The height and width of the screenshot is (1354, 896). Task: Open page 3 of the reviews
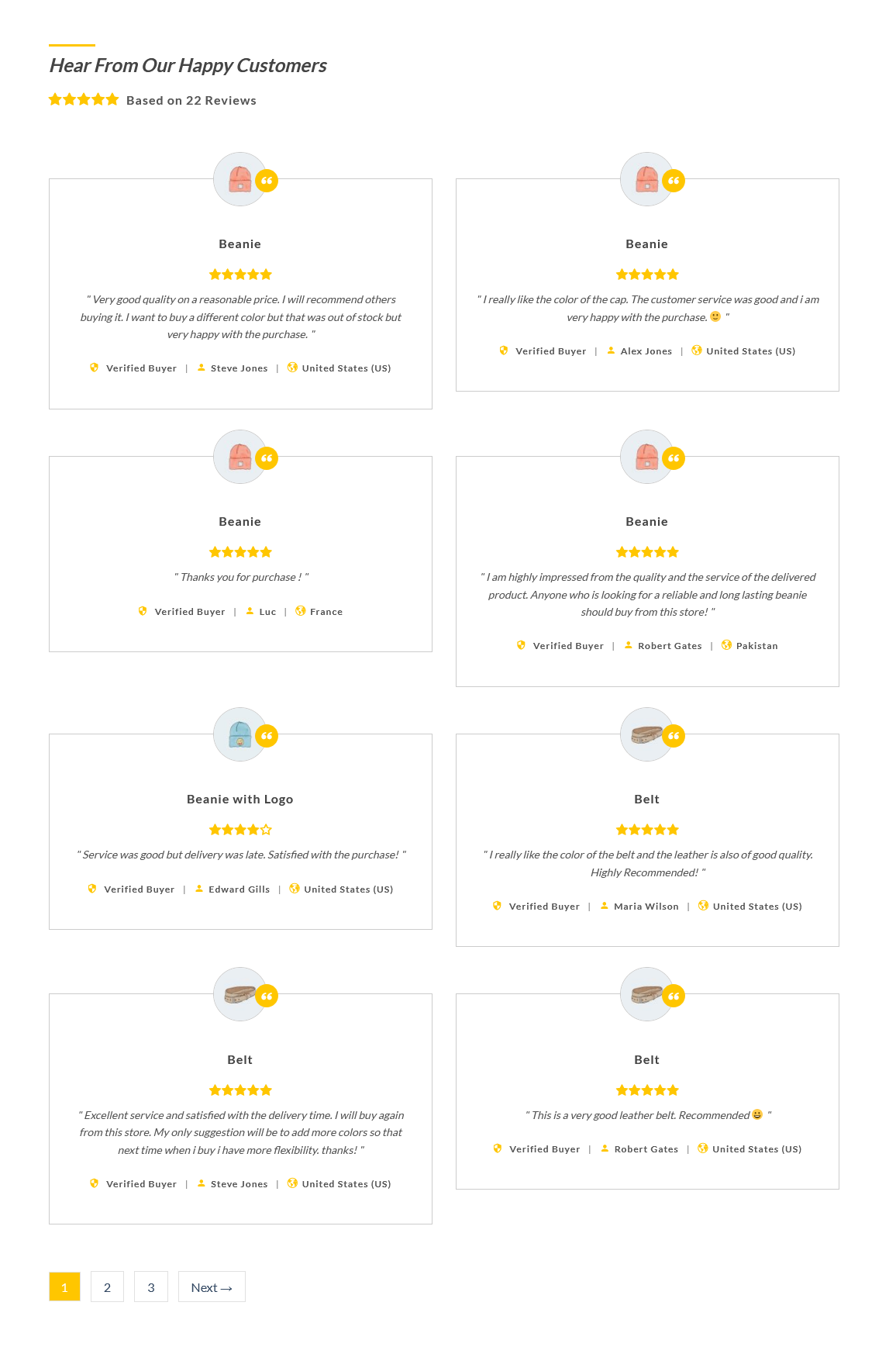[151, 1287]
